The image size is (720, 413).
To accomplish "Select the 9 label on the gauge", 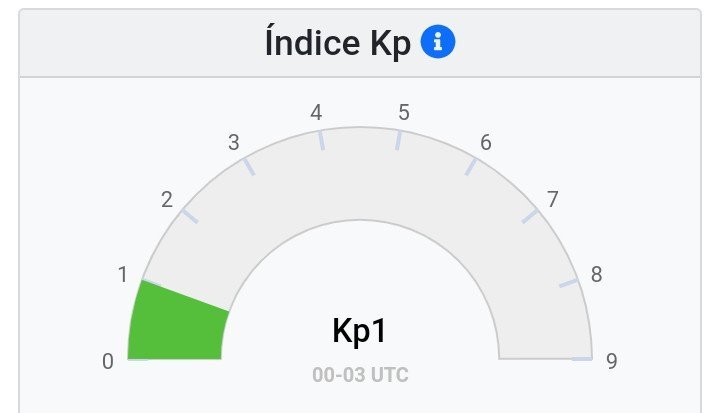I will [612, 362].
